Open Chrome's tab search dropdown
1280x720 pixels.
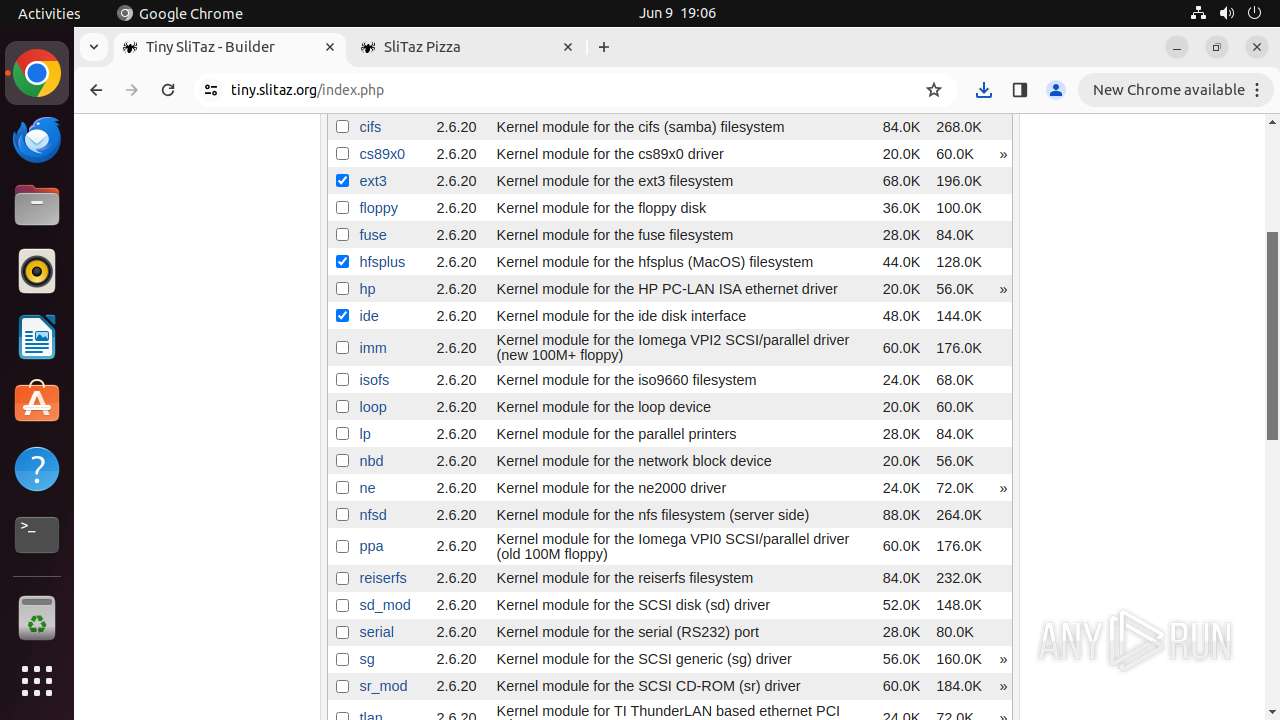click(93, 47)
